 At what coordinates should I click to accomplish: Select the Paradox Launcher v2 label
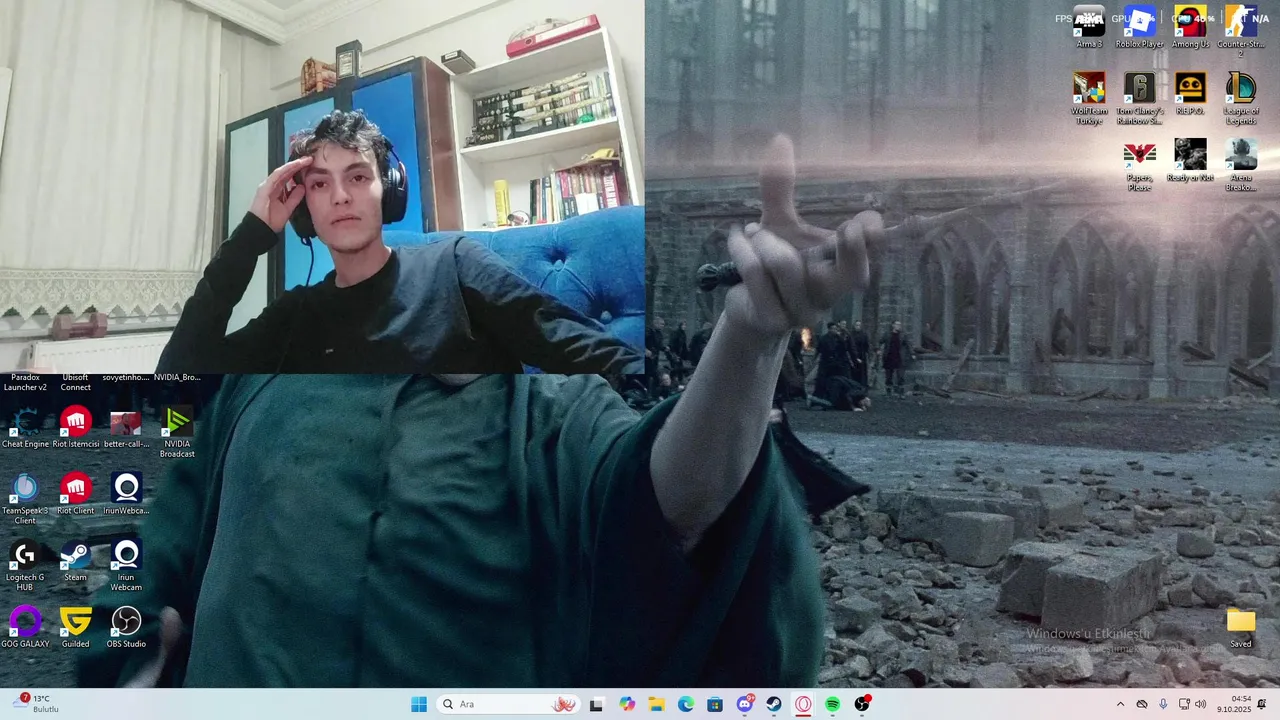pos(25,382)
